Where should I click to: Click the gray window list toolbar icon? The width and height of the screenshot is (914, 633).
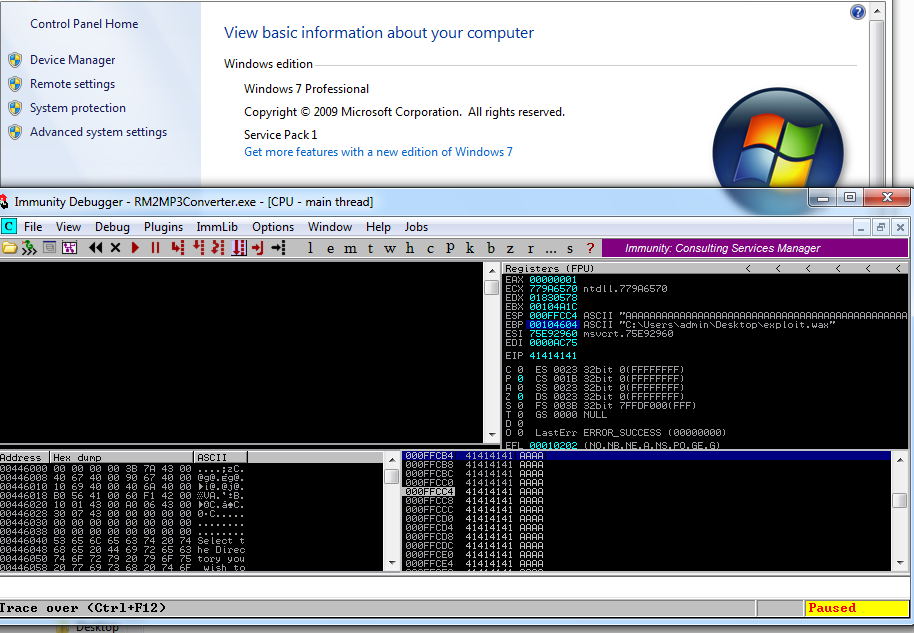(x=50, y=248)
